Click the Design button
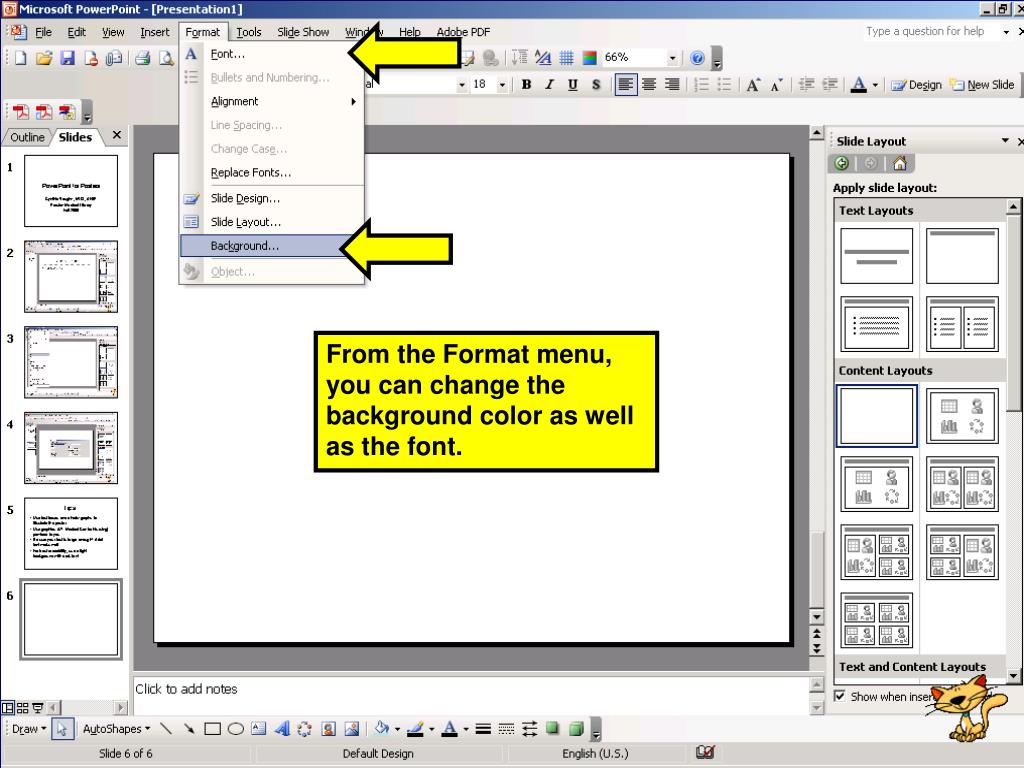 click(x=917, y=85)
